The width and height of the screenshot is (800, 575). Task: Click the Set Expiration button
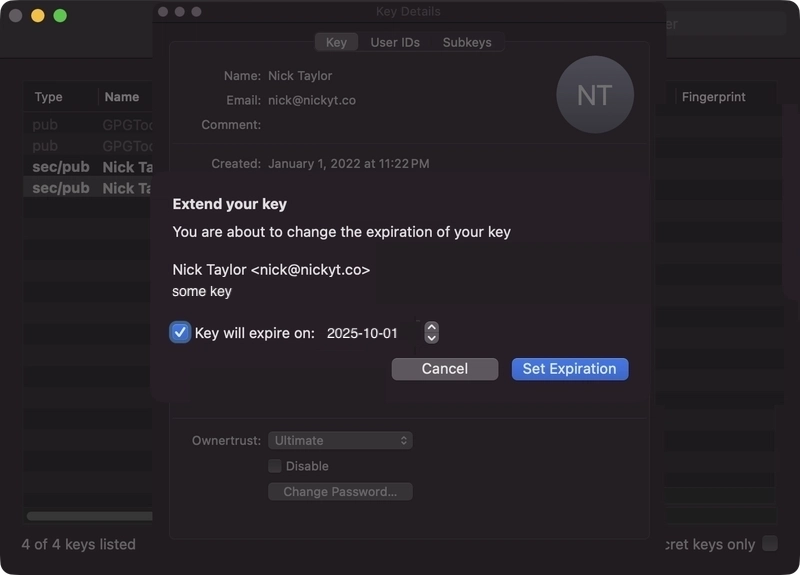570,369
